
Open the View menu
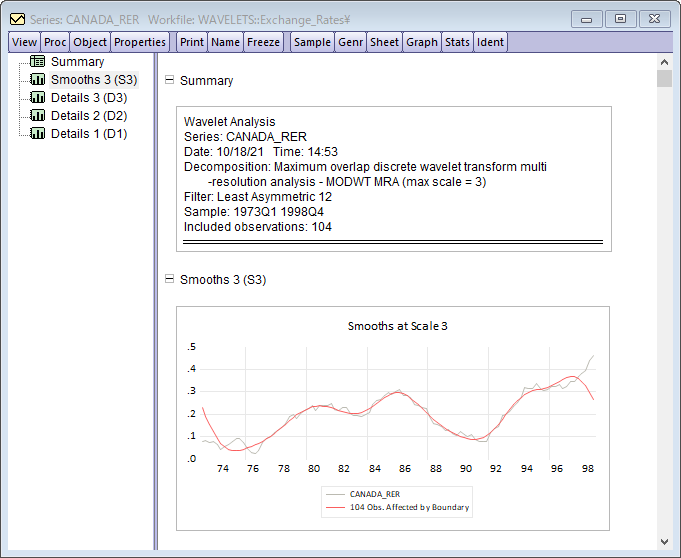[24, 42]
